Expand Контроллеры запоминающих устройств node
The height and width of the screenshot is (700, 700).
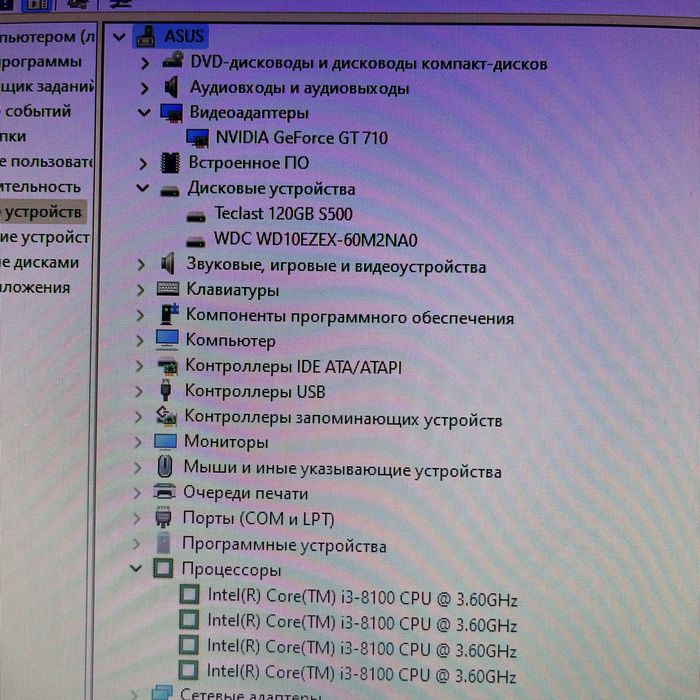tap(138, 417)
